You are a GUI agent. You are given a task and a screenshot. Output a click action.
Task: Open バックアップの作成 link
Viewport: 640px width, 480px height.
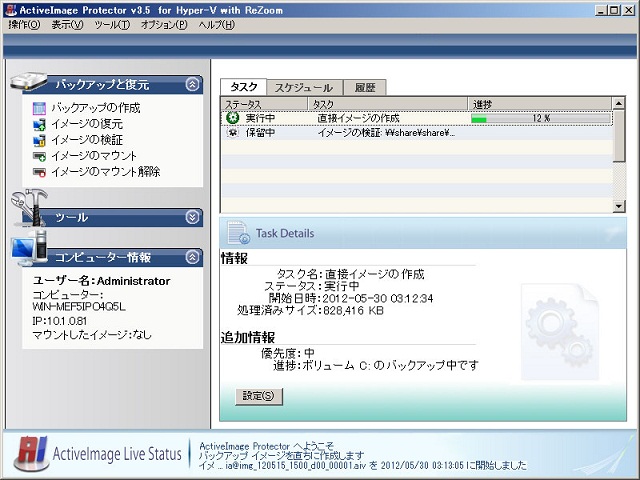pos(96,108)
